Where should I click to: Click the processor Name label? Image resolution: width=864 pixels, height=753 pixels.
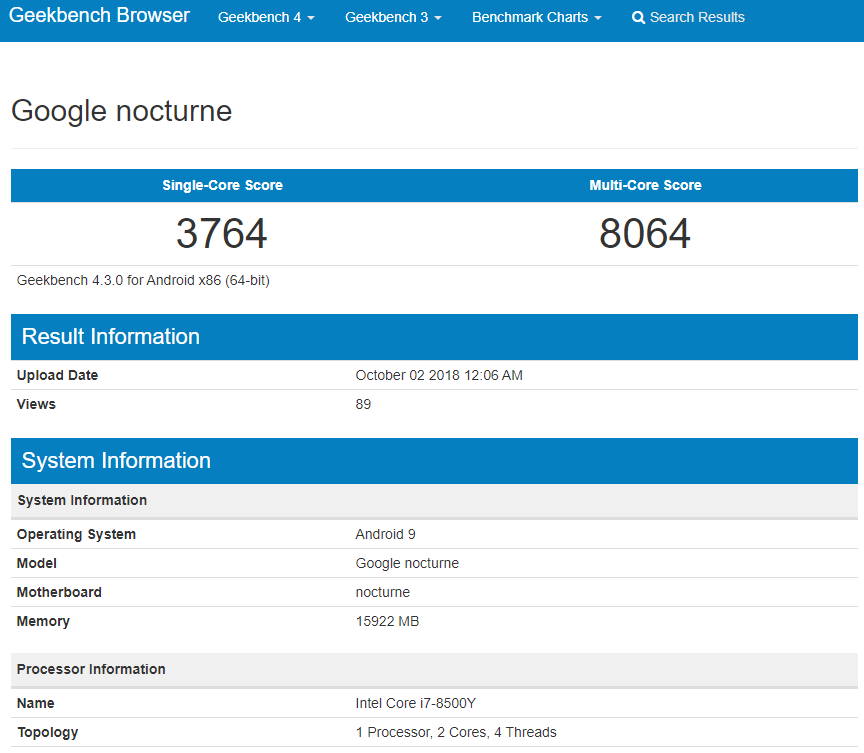(36, 703)
